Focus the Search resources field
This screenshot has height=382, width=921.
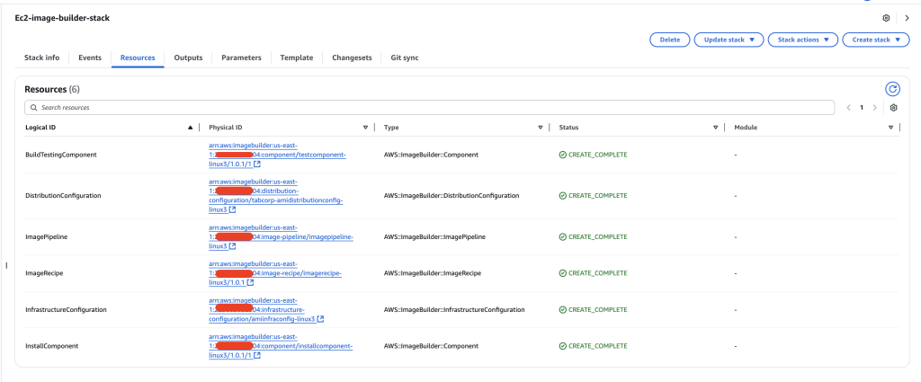429,108
